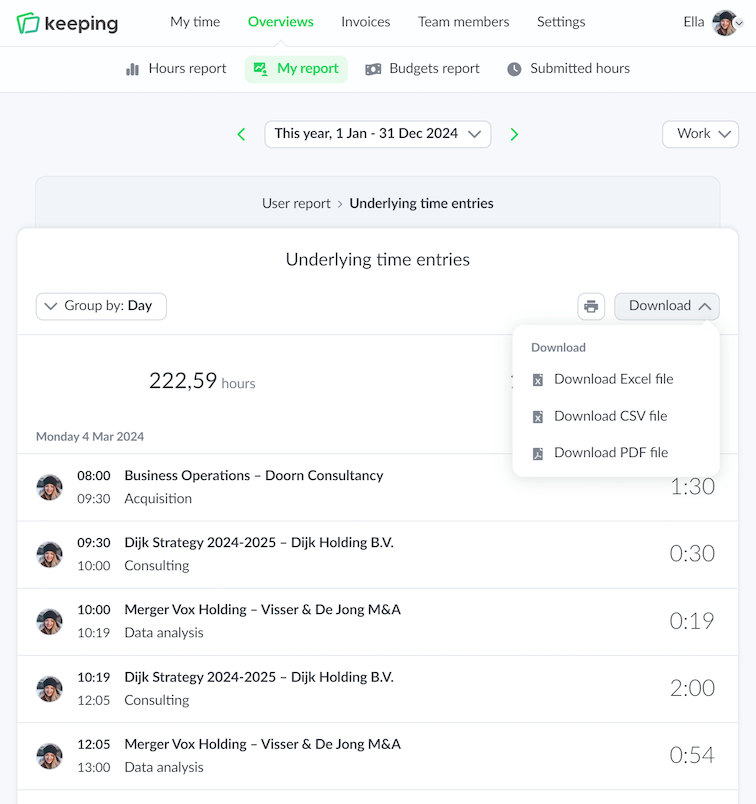Viewport: 756px width, 804px height.
Task: Click the CSV file icon in Download menu
Action: (538, 417)
